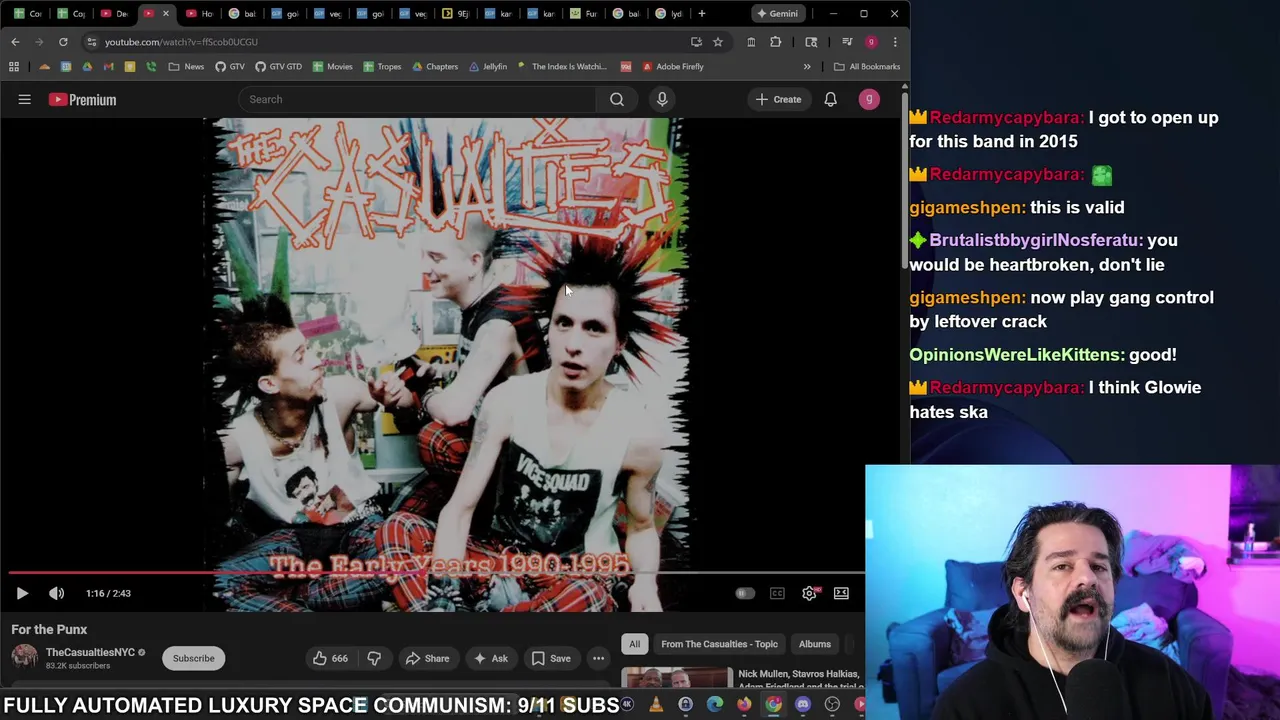Open the GTV bookmark
This screenshot has width=1280, height=720.
coord(230,67)
